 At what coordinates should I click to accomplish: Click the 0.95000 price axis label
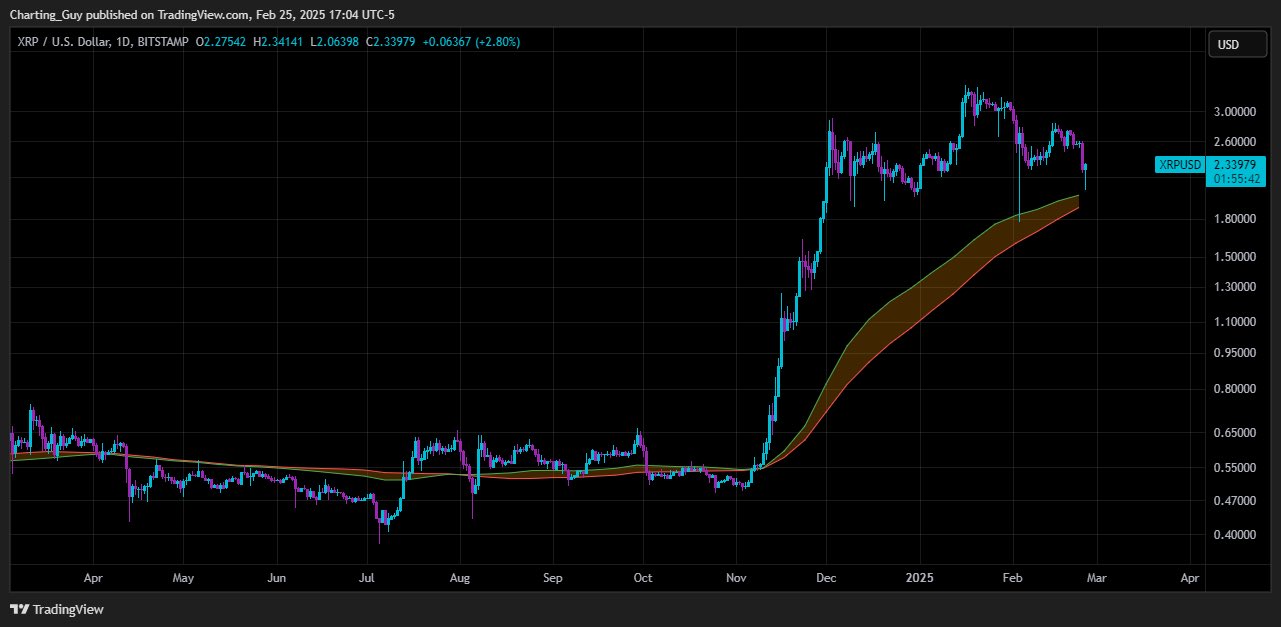1233,353
